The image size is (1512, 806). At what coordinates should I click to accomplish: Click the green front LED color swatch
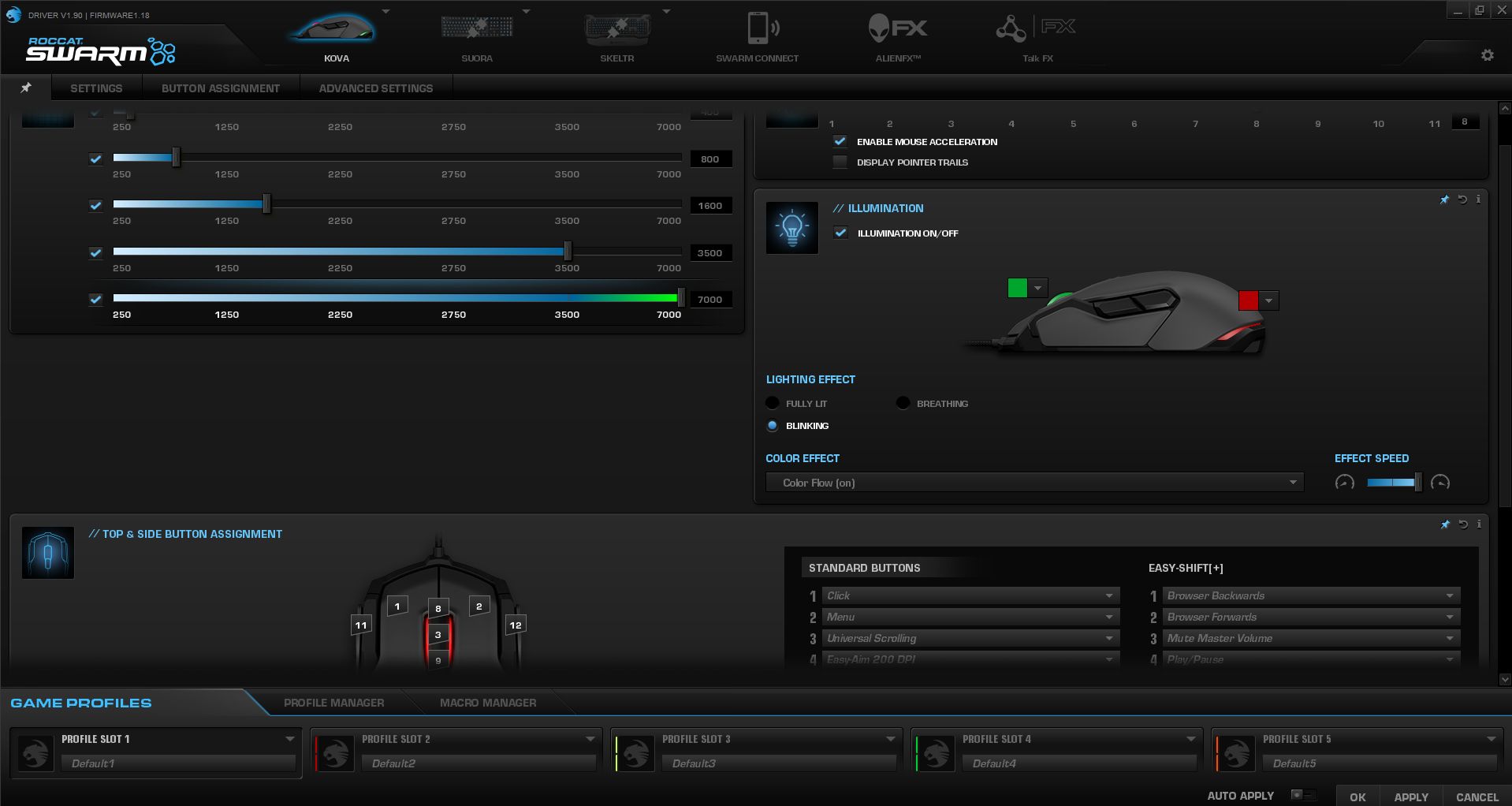(x=1018, y=289)
